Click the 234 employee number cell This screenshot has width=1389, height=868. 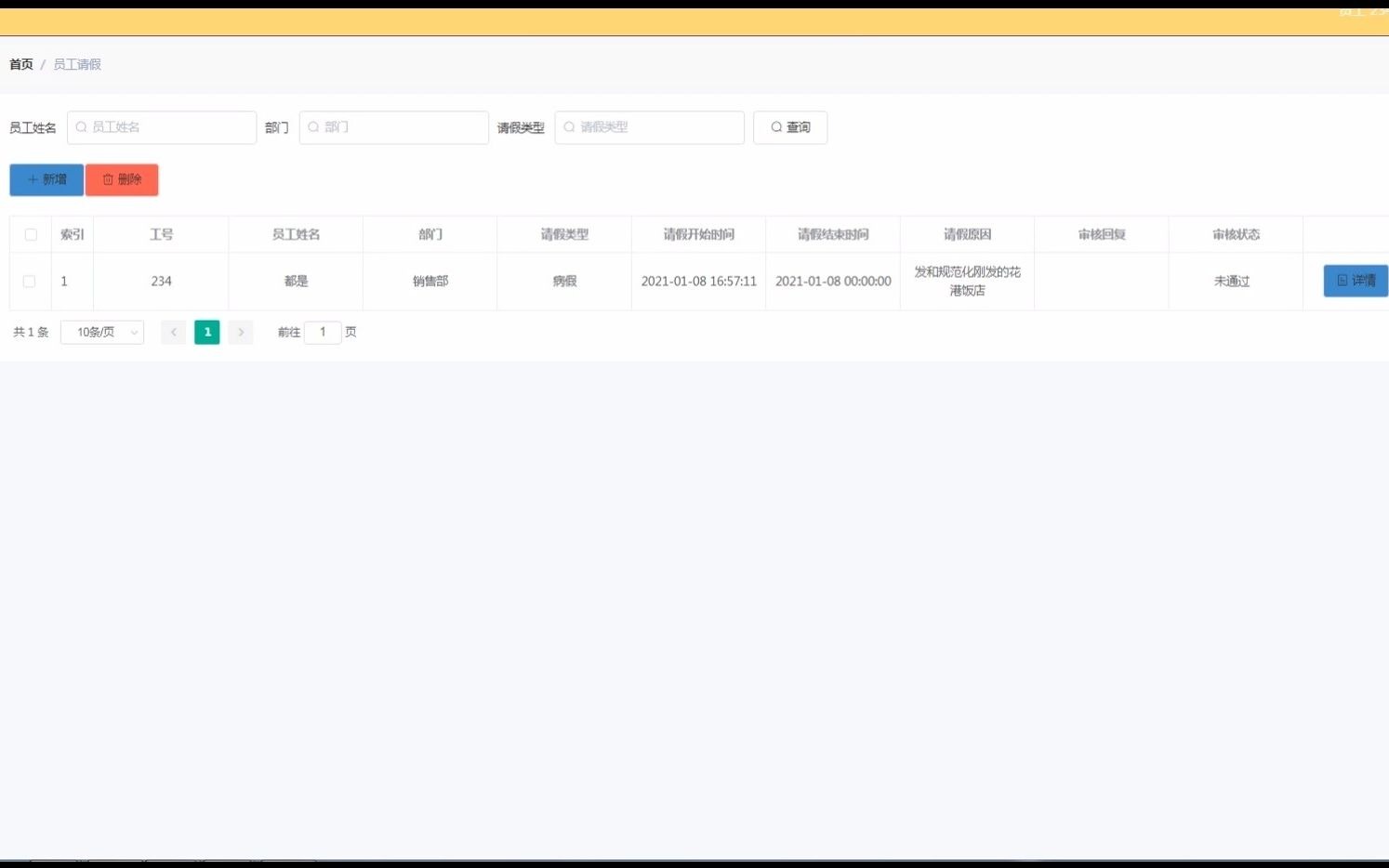[162, 281]
